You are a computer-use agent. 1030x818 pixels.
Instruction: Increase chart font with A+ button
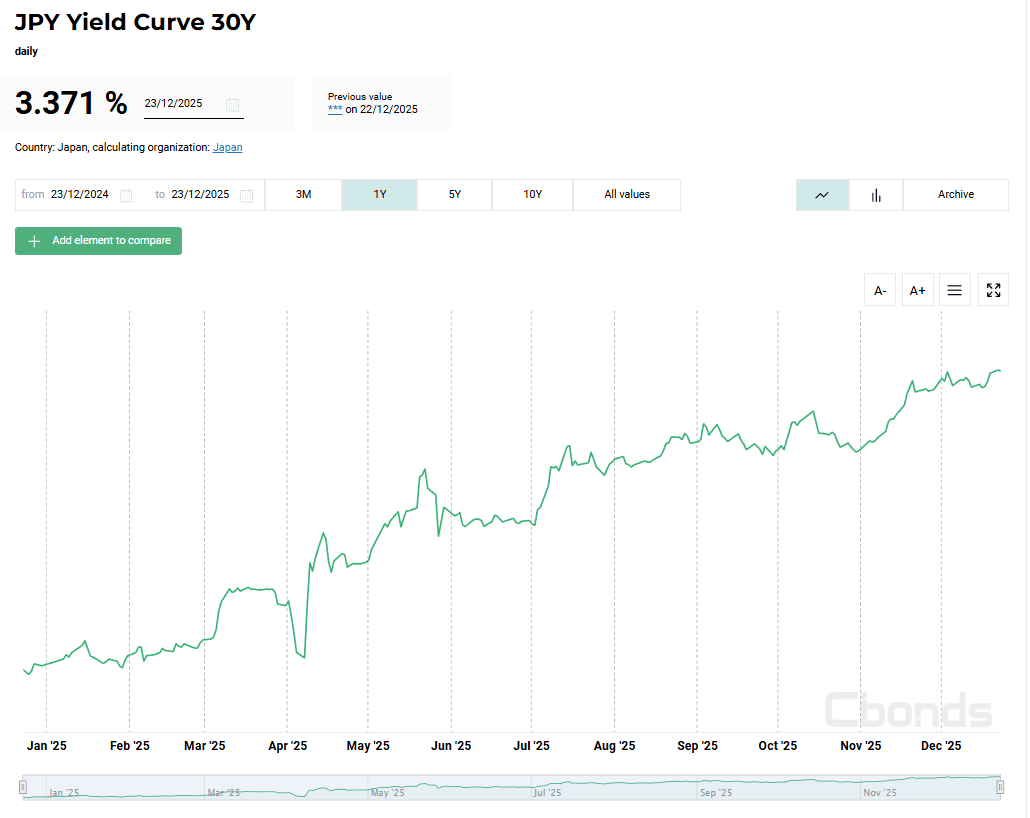click(x=918, y=290)
